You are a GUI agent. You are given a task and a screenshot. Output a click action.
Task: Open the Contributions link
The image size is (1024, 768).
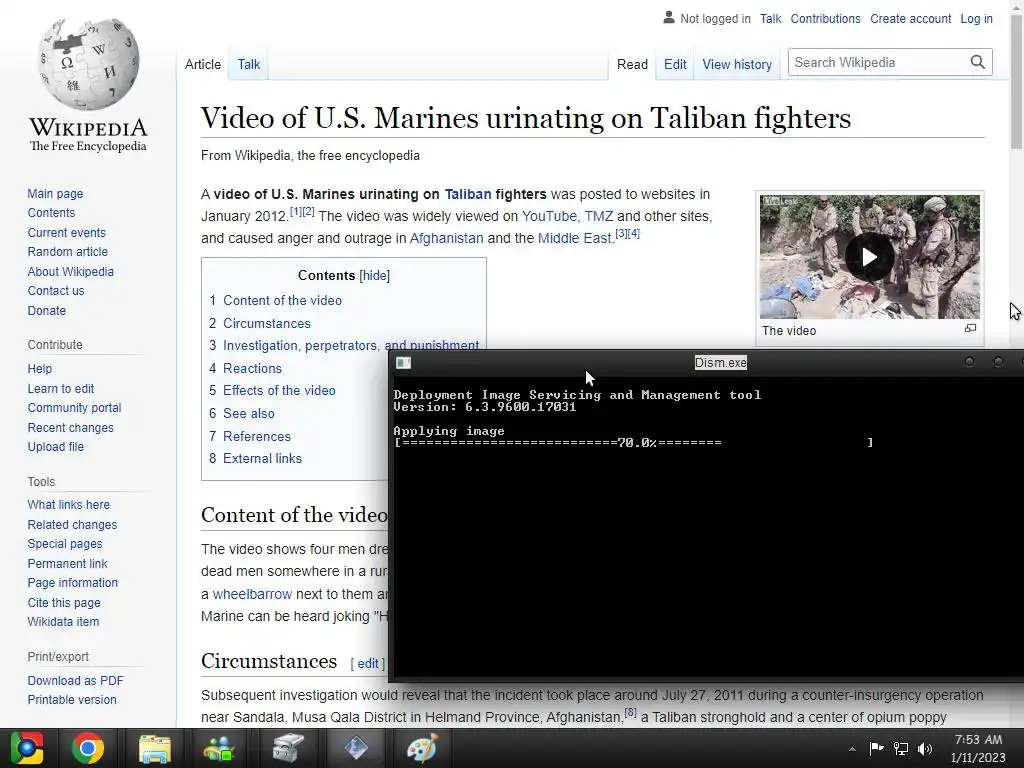(x=825, y=18)
